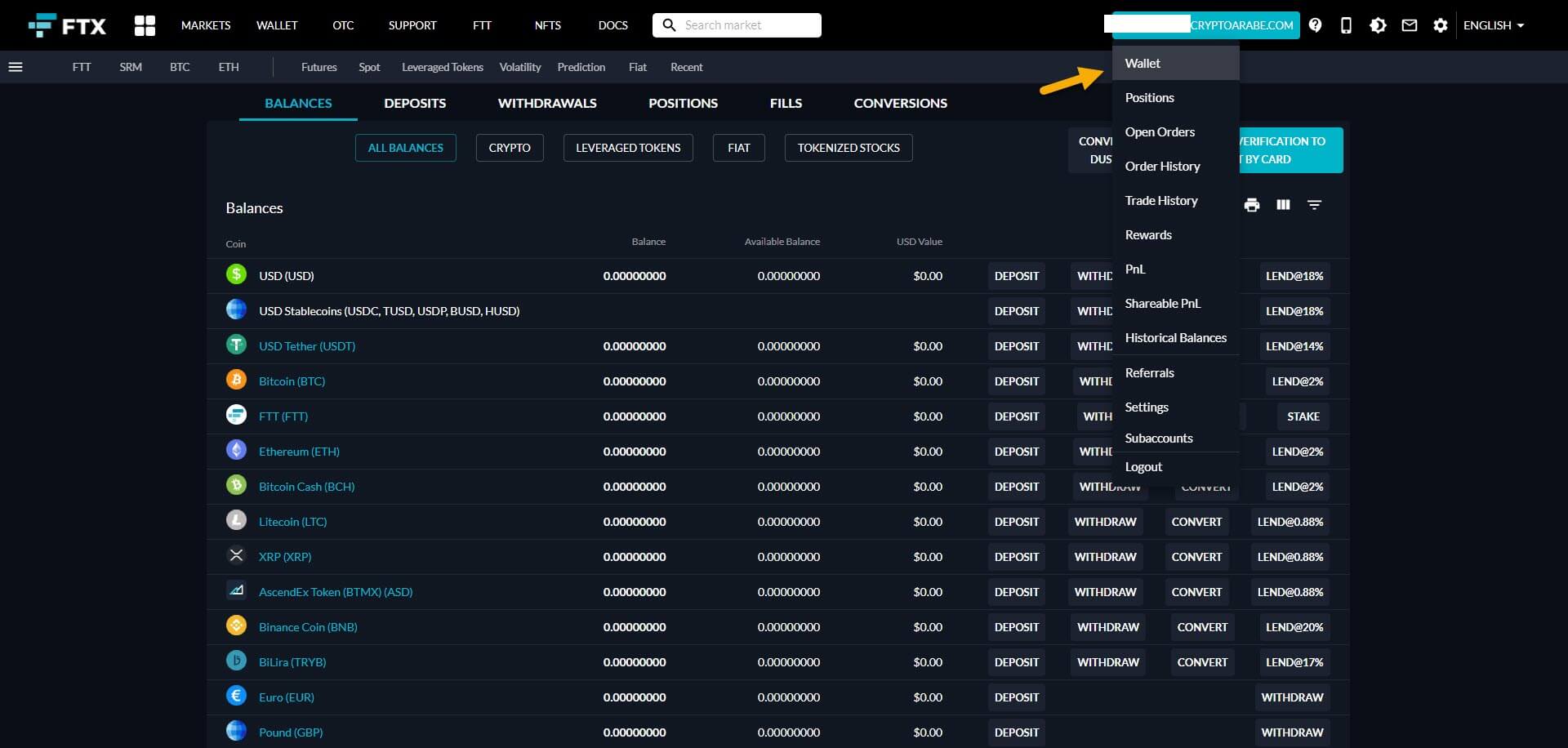Click LEND@20% for Binance Coin
1568x748 pixels.
[1294, 627]
